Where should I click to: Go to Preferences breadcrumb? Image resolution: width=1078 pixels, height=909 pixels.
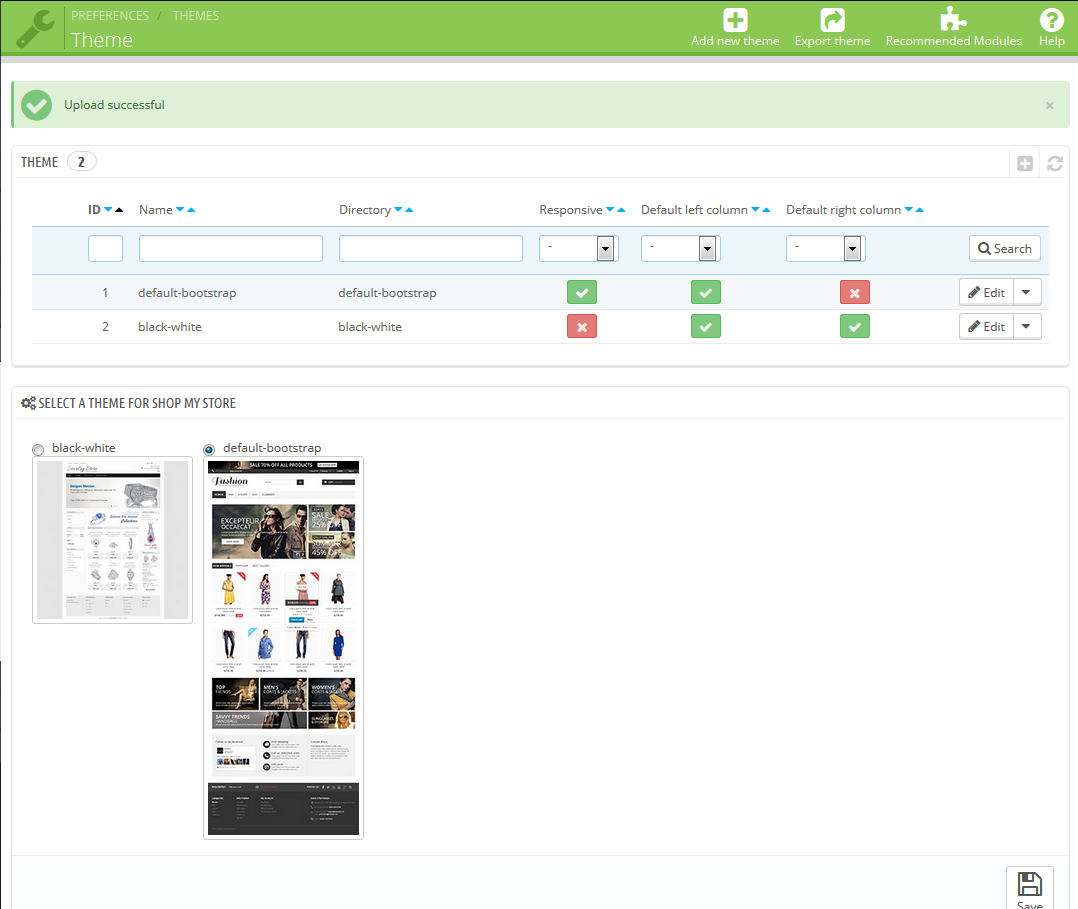(110, 16)
